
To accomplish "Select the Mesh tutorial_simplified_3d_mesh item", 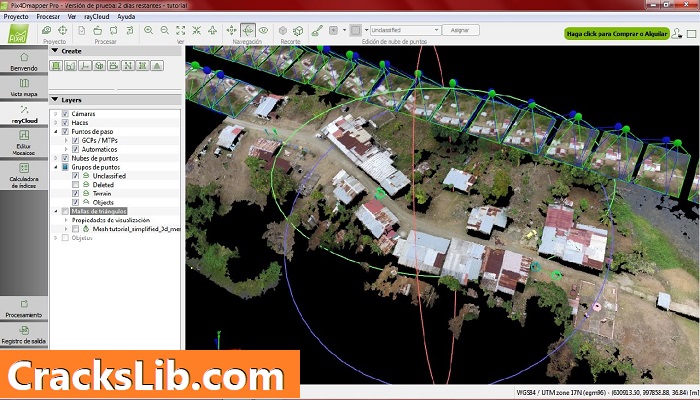I will pyautogui.click(x=136, y=229).
